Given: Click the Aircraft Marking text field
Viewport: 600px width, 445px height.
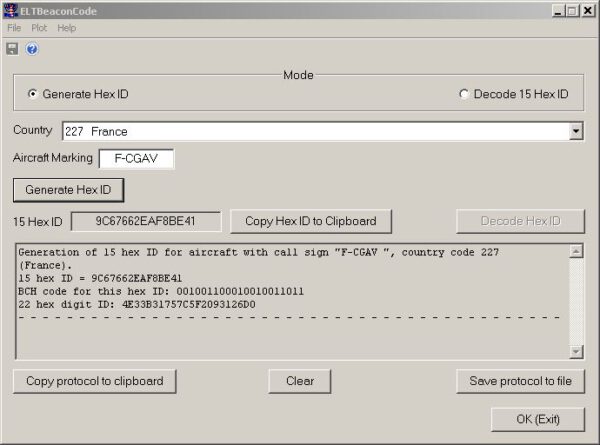Looking at the screenshot, I should [x=136, y=159].
